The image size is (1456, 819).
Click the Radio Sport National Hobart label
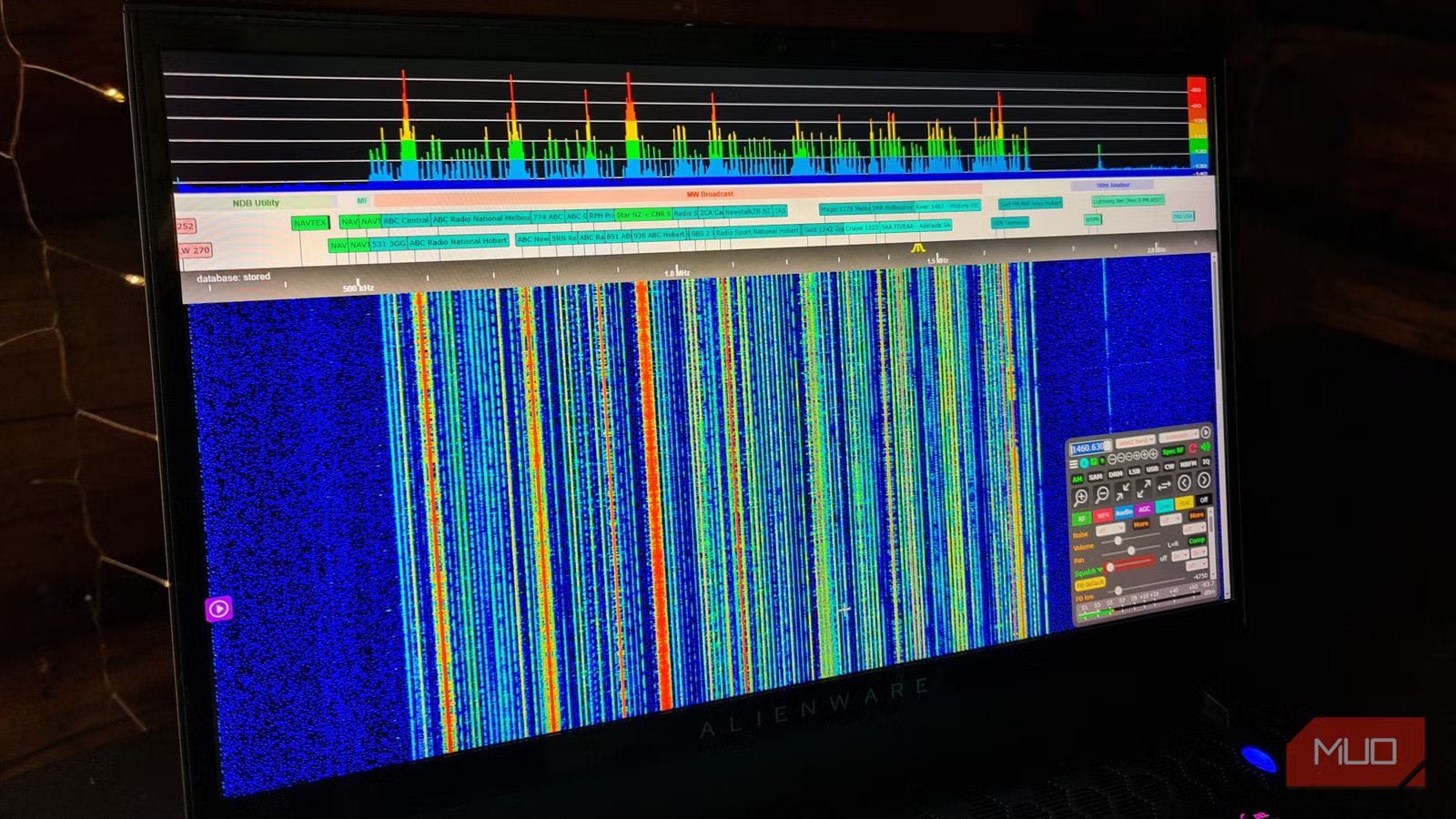point(757,232)
